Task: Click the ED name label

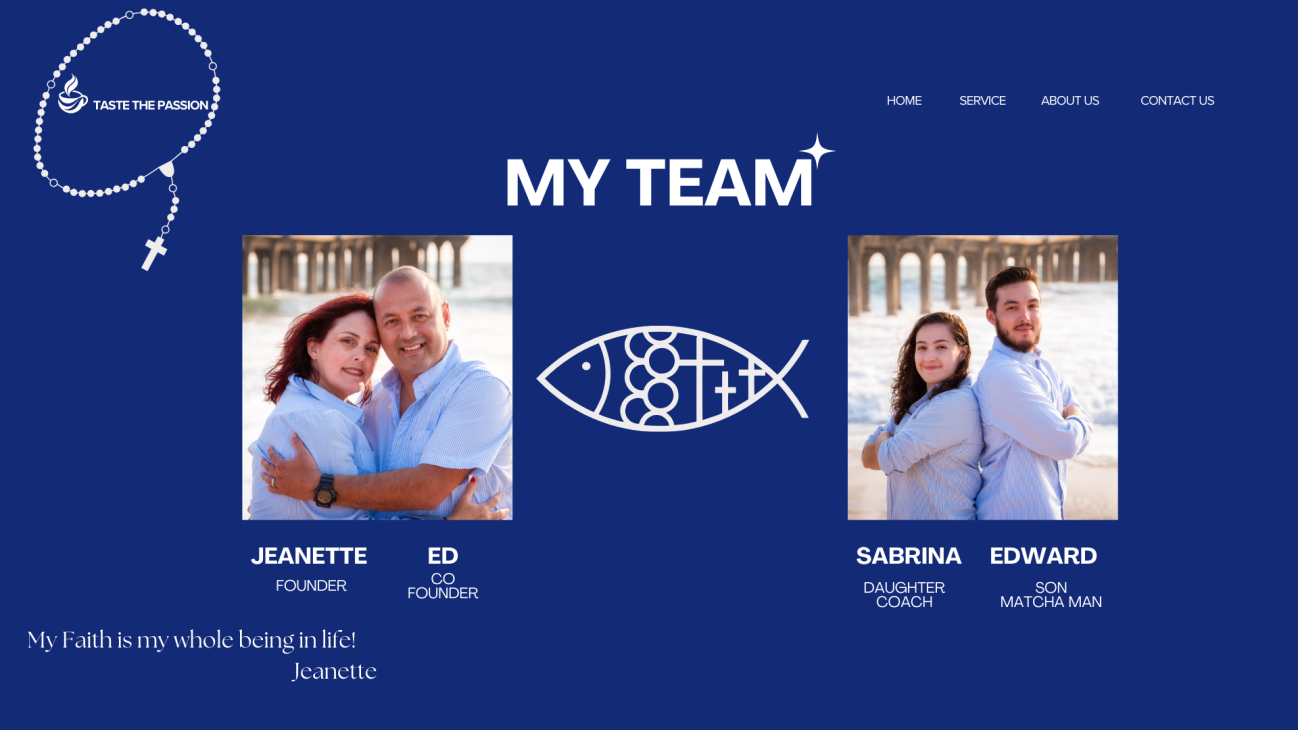Action: pos(443,556)
